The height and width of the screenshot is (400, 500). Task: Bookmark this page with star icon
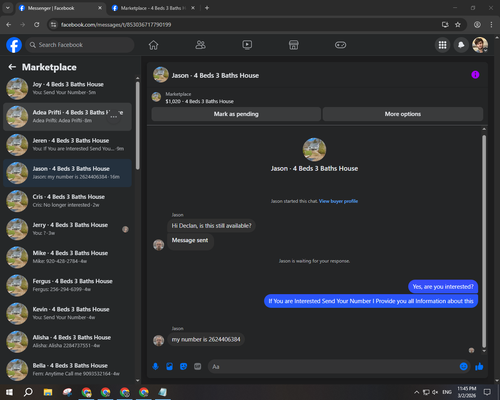tap(458, 25)
